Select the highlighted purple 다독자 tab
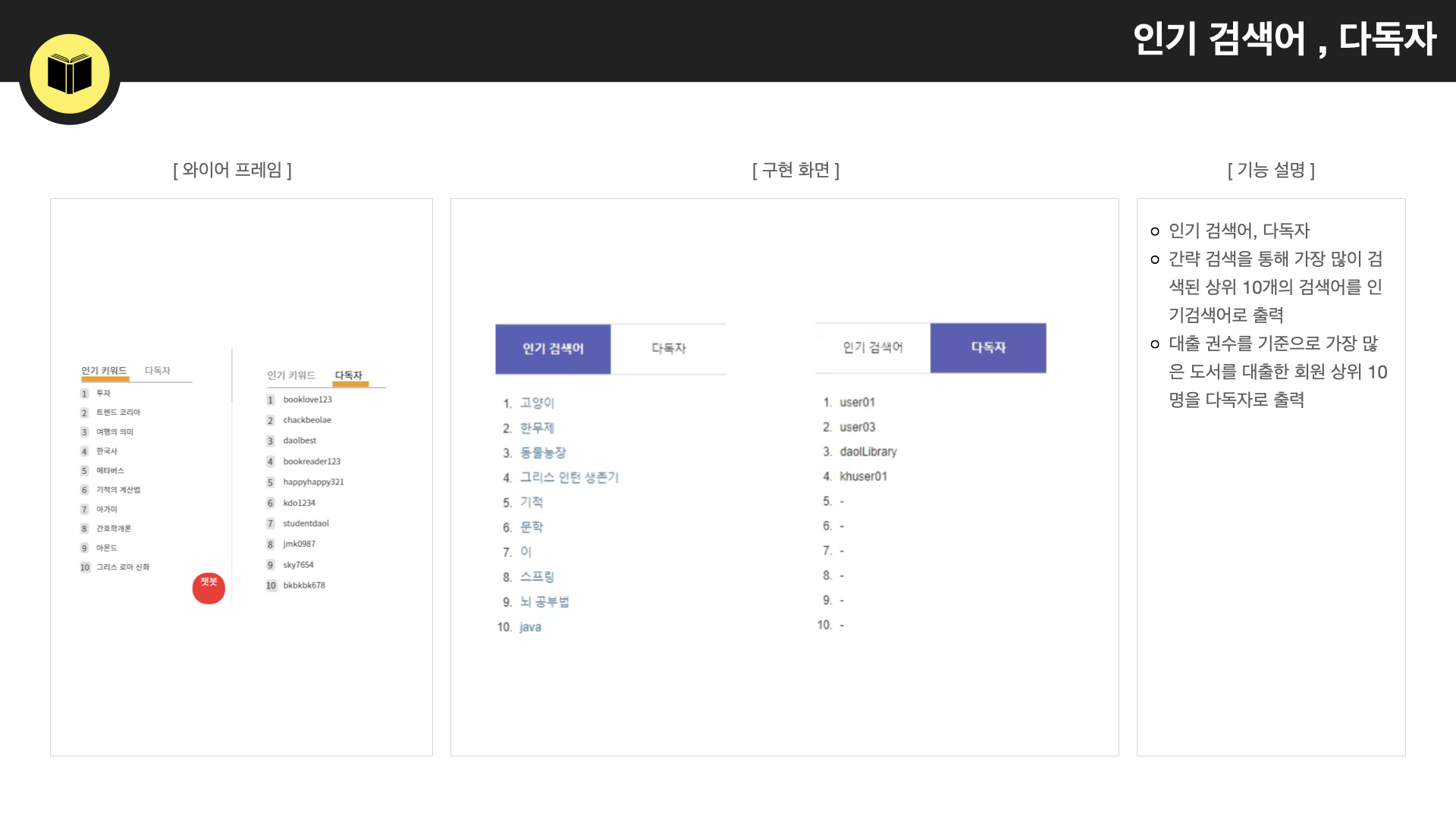 pyautogui.click(x=988, y=347)
